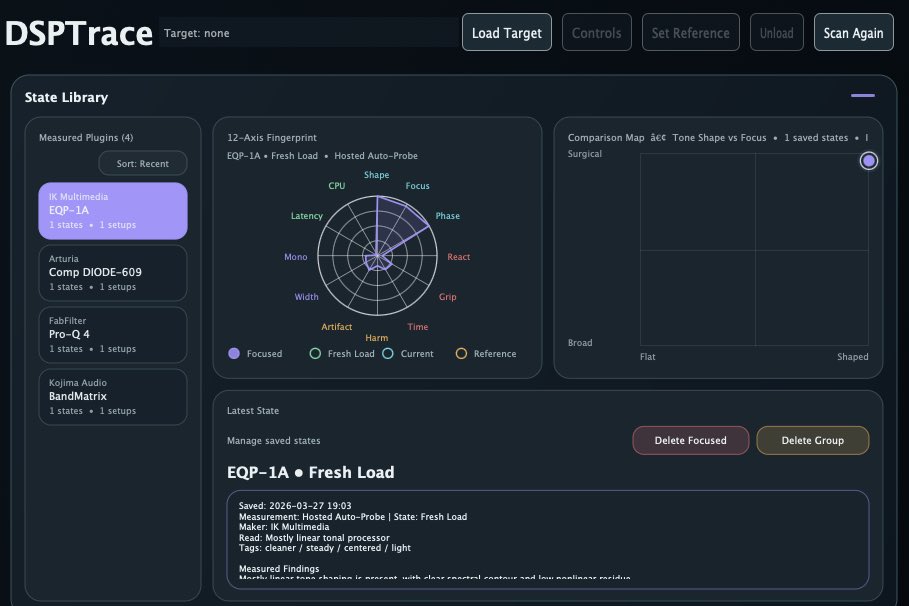
Task: Click the Unload button
Action: pos(776,32)
